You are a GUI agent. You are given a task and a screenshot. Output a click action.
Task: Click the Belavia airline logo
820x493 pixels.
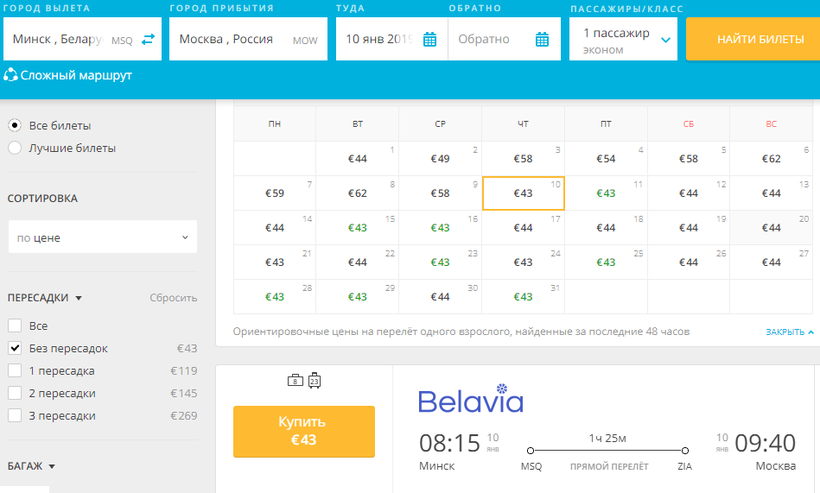(470, 399)
